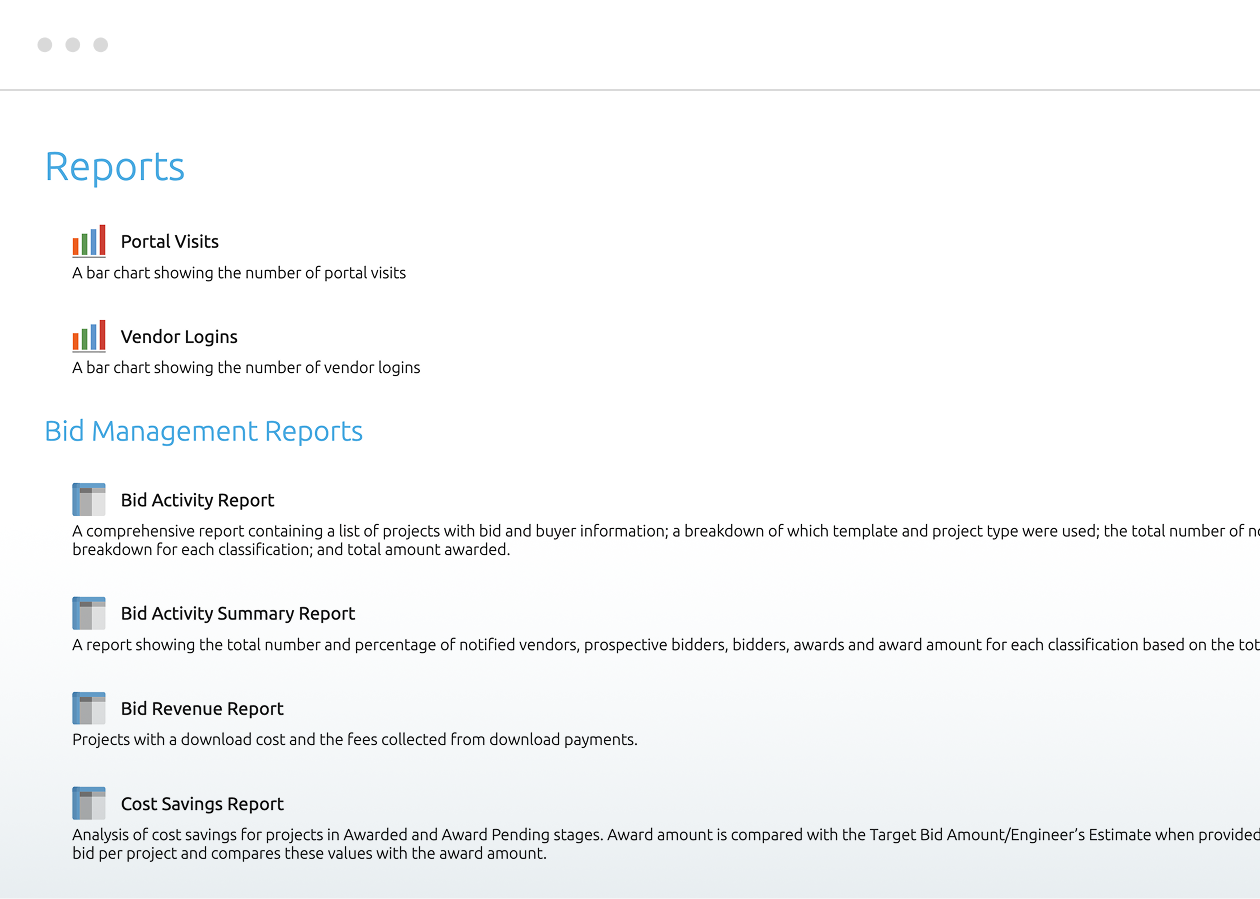
Task: Select the Bid Revenue Report table icon
Action: [89, 708]
